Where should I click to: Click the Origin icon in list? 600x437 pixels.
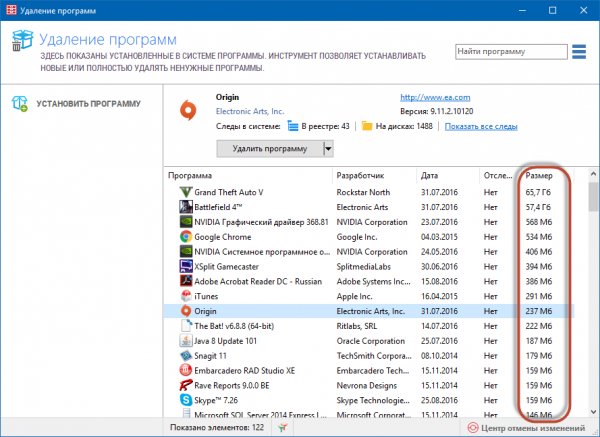(186, 311)
